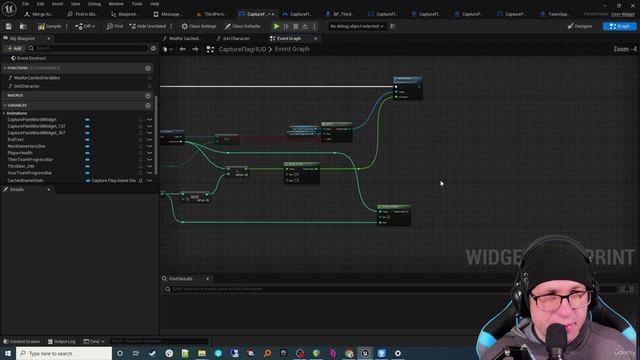Open the Diff dropdown
Screen dimensions: 640x360
(x=85, y=26)
